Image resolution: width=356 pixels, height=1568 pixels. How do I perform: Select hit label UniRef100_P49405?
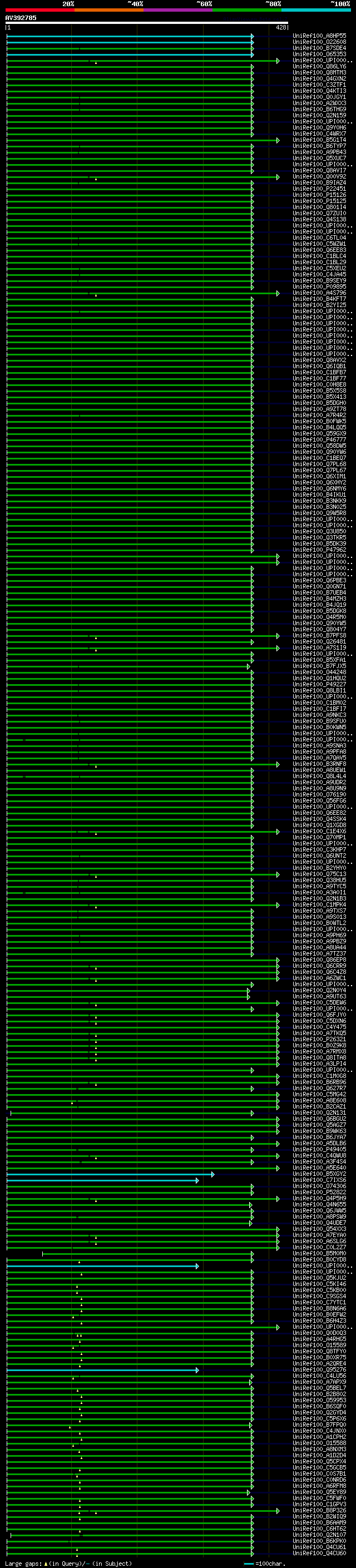click(319, 1149)
